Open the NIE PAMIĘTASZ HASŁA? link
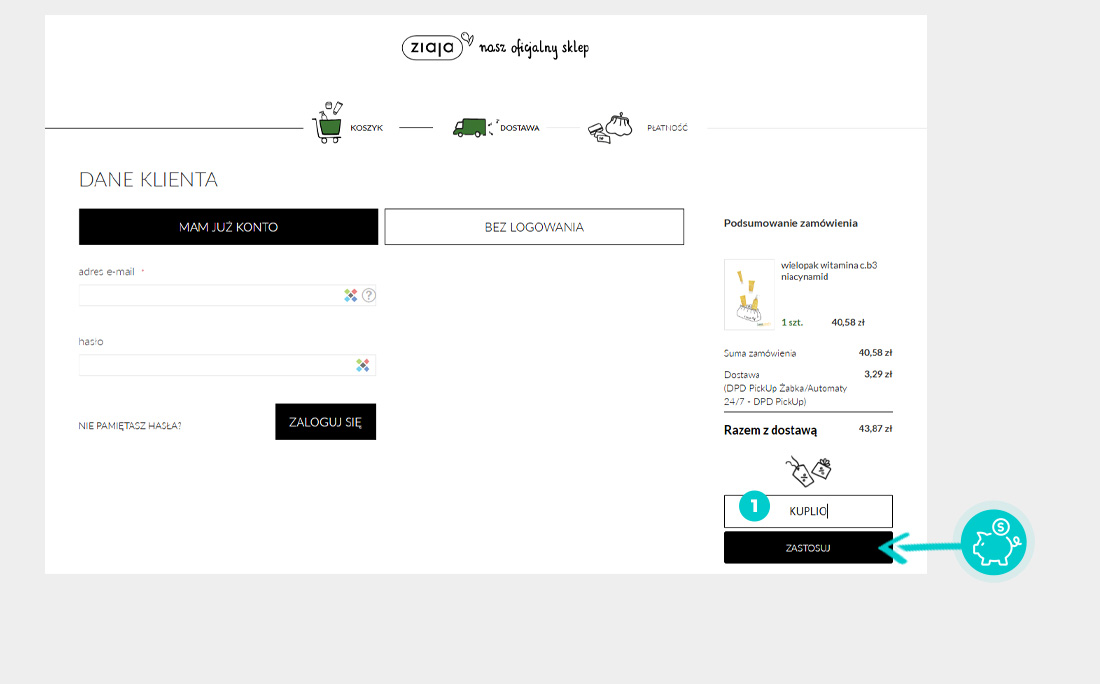The width and height of the screenshot is (1100, 684). 130,426
